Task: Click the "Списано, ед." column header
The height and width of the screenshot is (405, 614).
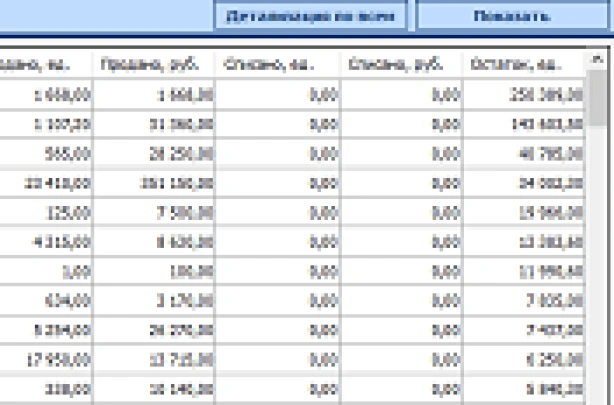Action: click(277, 64)
